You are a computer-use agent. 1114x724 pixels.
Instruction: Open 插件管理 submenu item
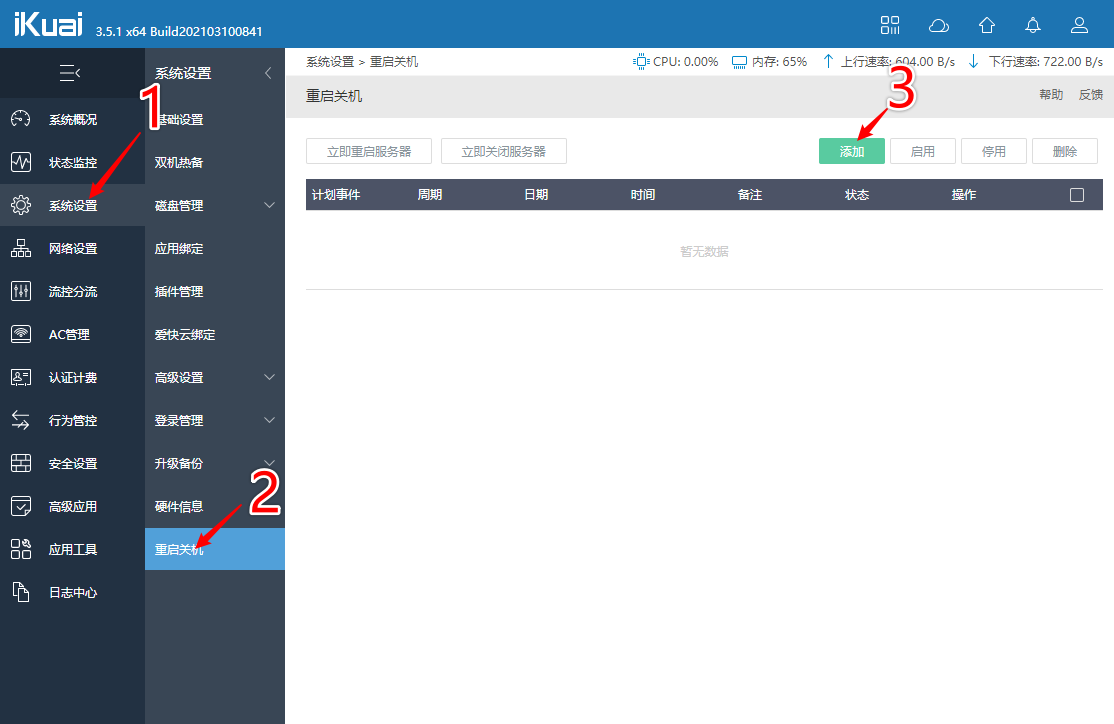point(215,291)
